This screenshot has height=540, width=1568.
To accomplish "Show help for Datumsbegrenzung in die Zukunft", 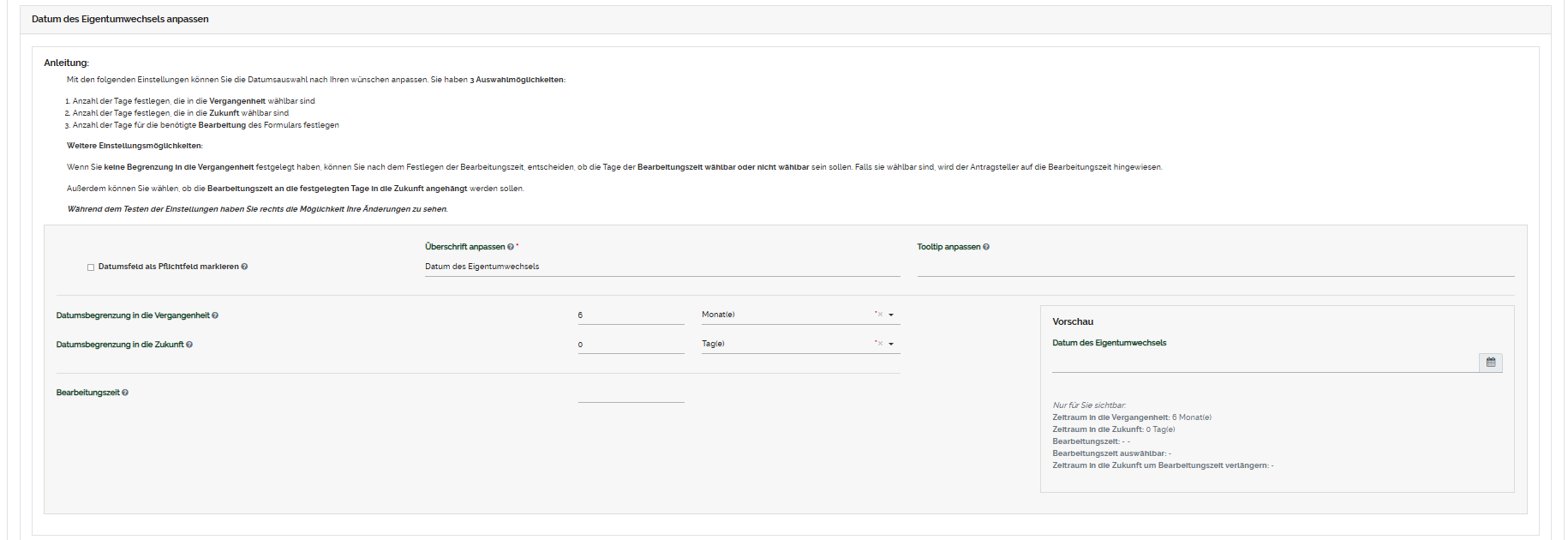I will pyautogui.click(x=189, y=345).
